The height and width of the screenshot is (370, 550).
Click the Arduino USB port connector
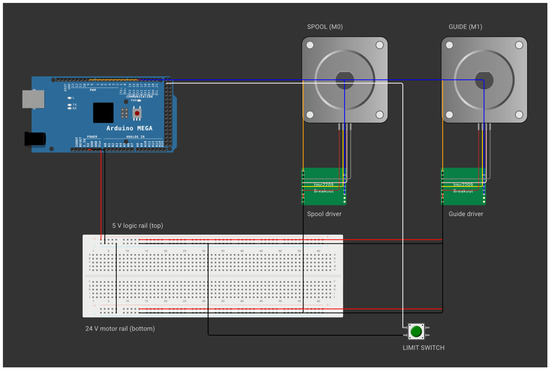pos(33,99)
